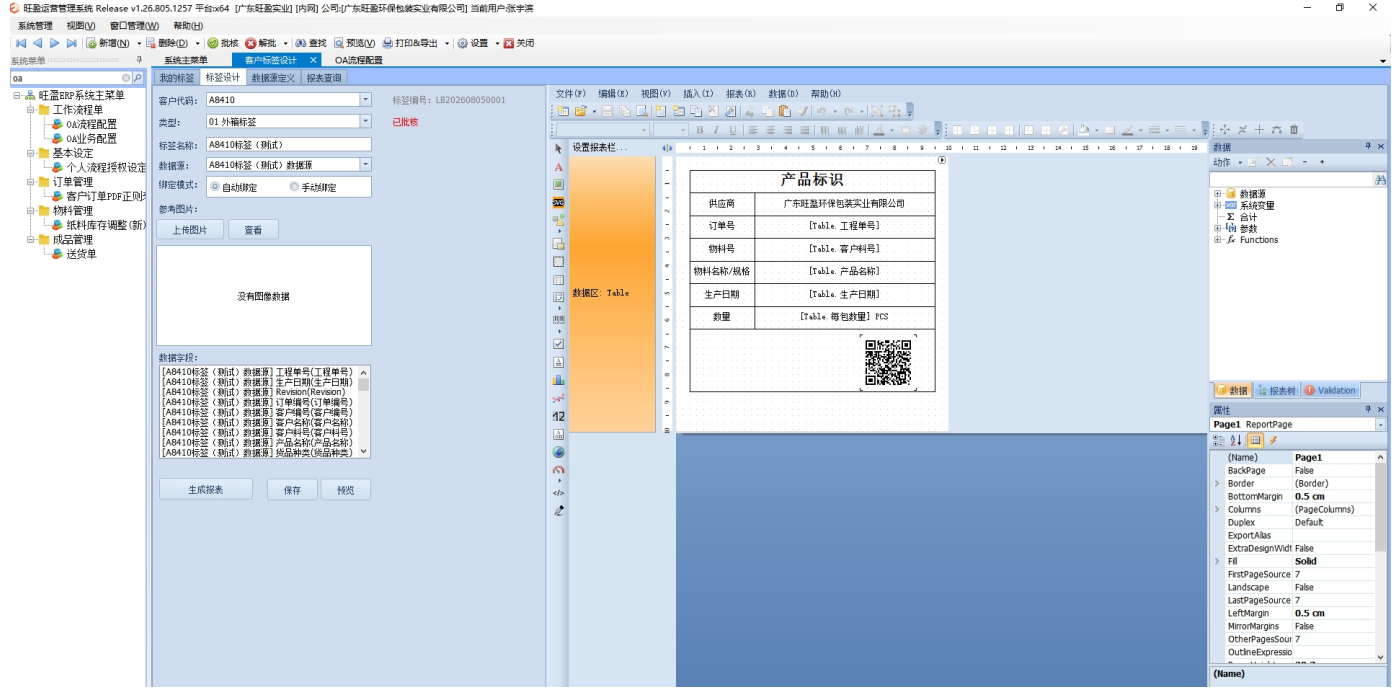Open 预览 preview from main toolbar
1394x689 pixels.
pos(355,43)
